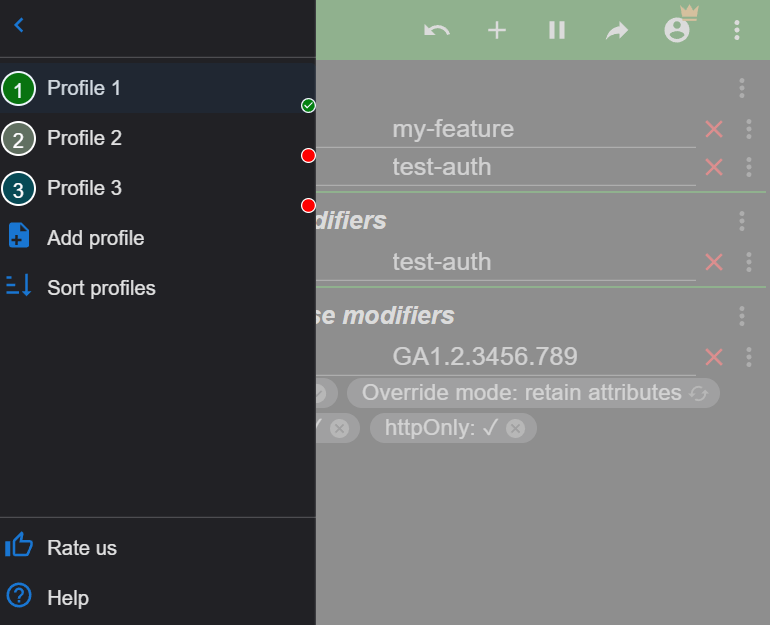Select Profile 1 in sidebar
This screenshot has height=625, width=770.
pyautogui.click(x=84, y=88)
